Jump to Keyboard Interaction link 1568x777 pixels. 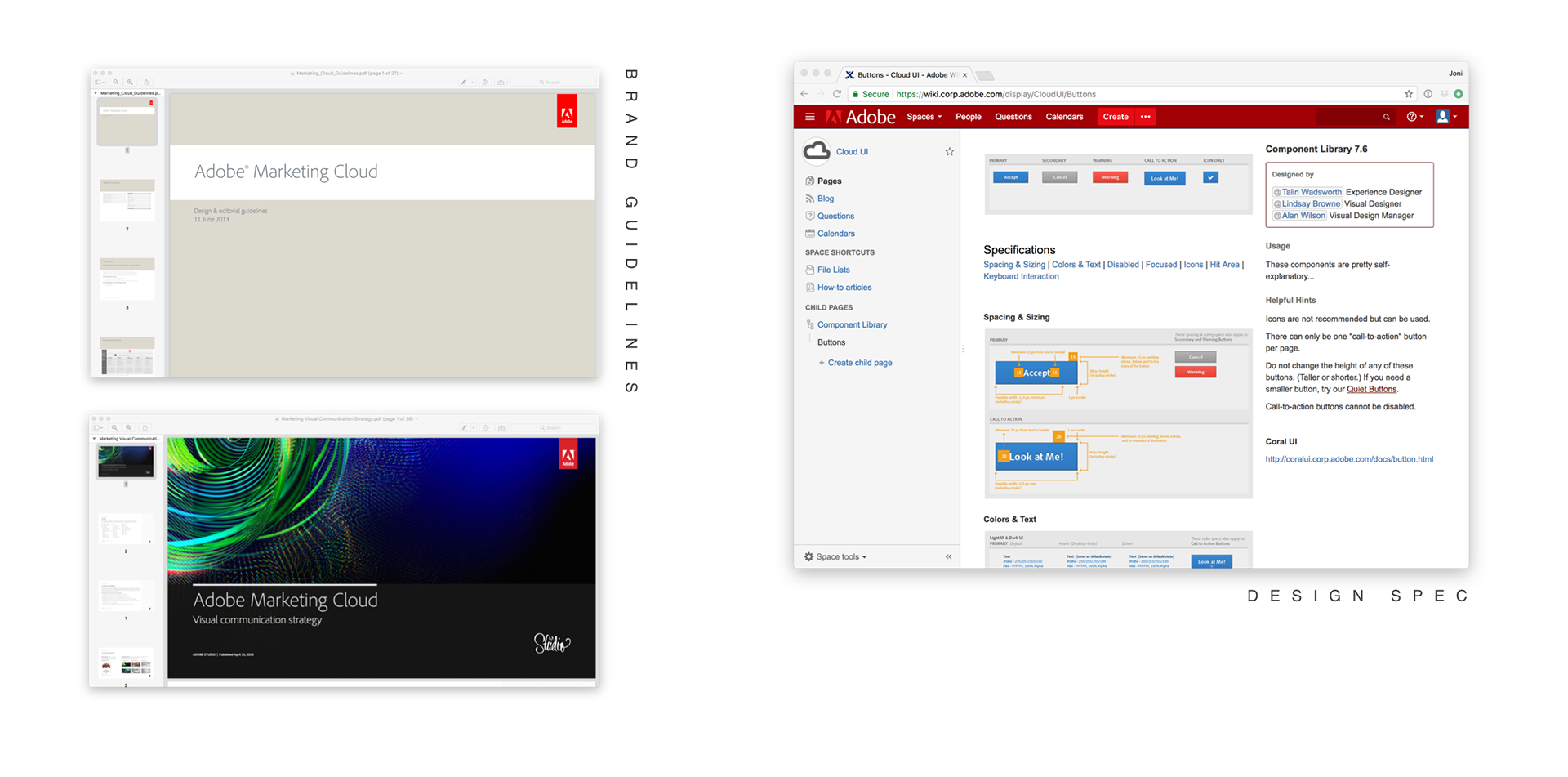(1021, 276)
